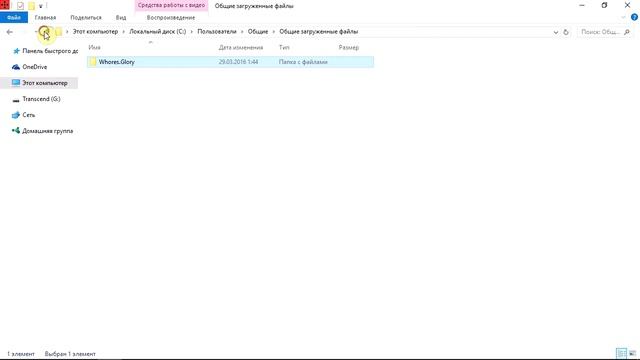This screenshot has width=640, height=360.
Task: Switch to the Воспроизведение ribbon tab
Action: [171, 18]
